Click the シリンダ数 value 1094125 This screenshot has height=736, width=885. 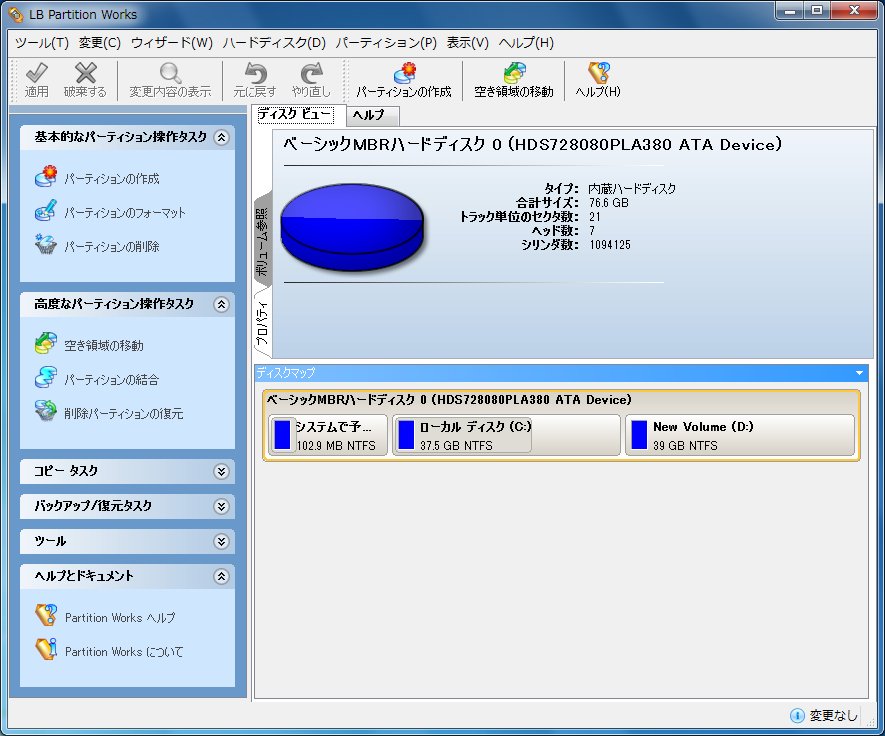pos(610,245)
